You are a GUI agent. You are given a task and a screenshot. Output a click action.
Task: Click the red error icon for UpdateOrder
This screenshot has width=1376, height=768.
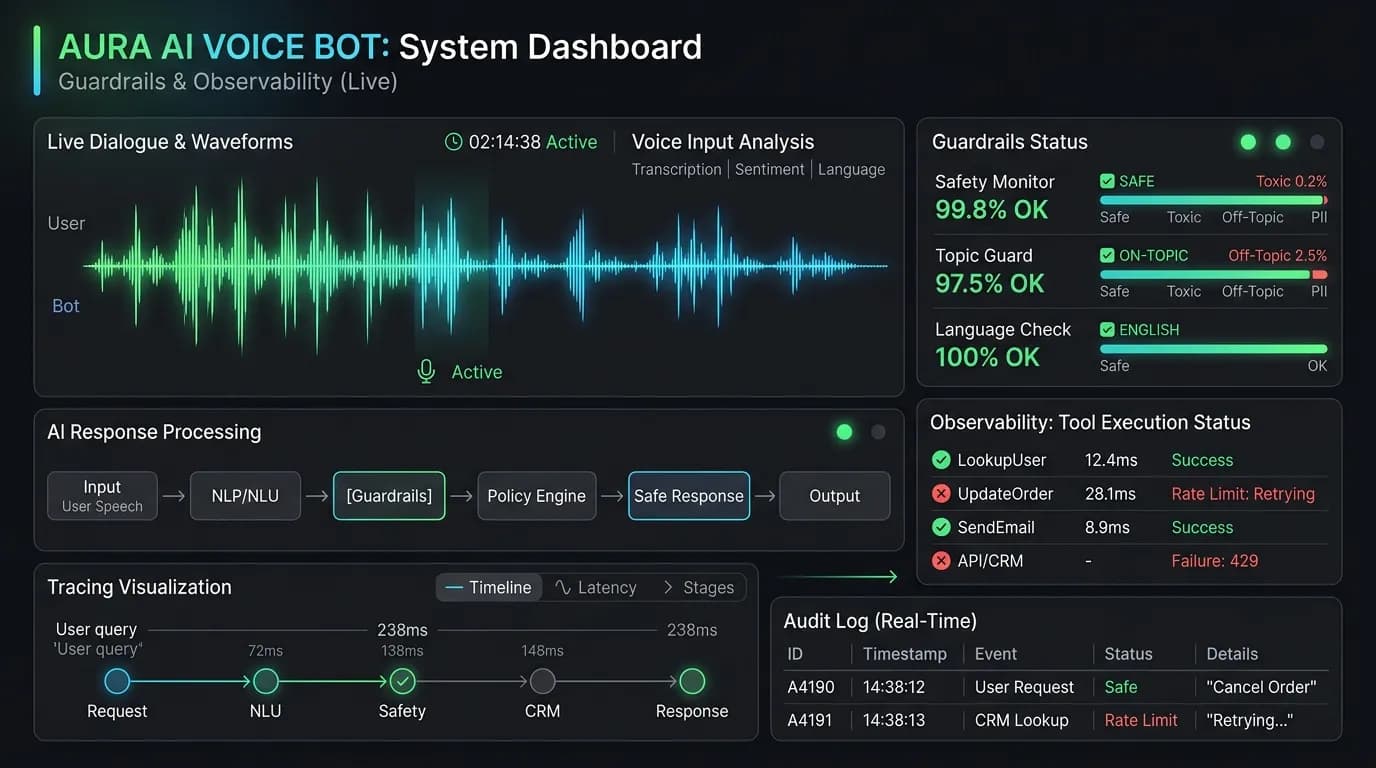[x=941, y=494]
